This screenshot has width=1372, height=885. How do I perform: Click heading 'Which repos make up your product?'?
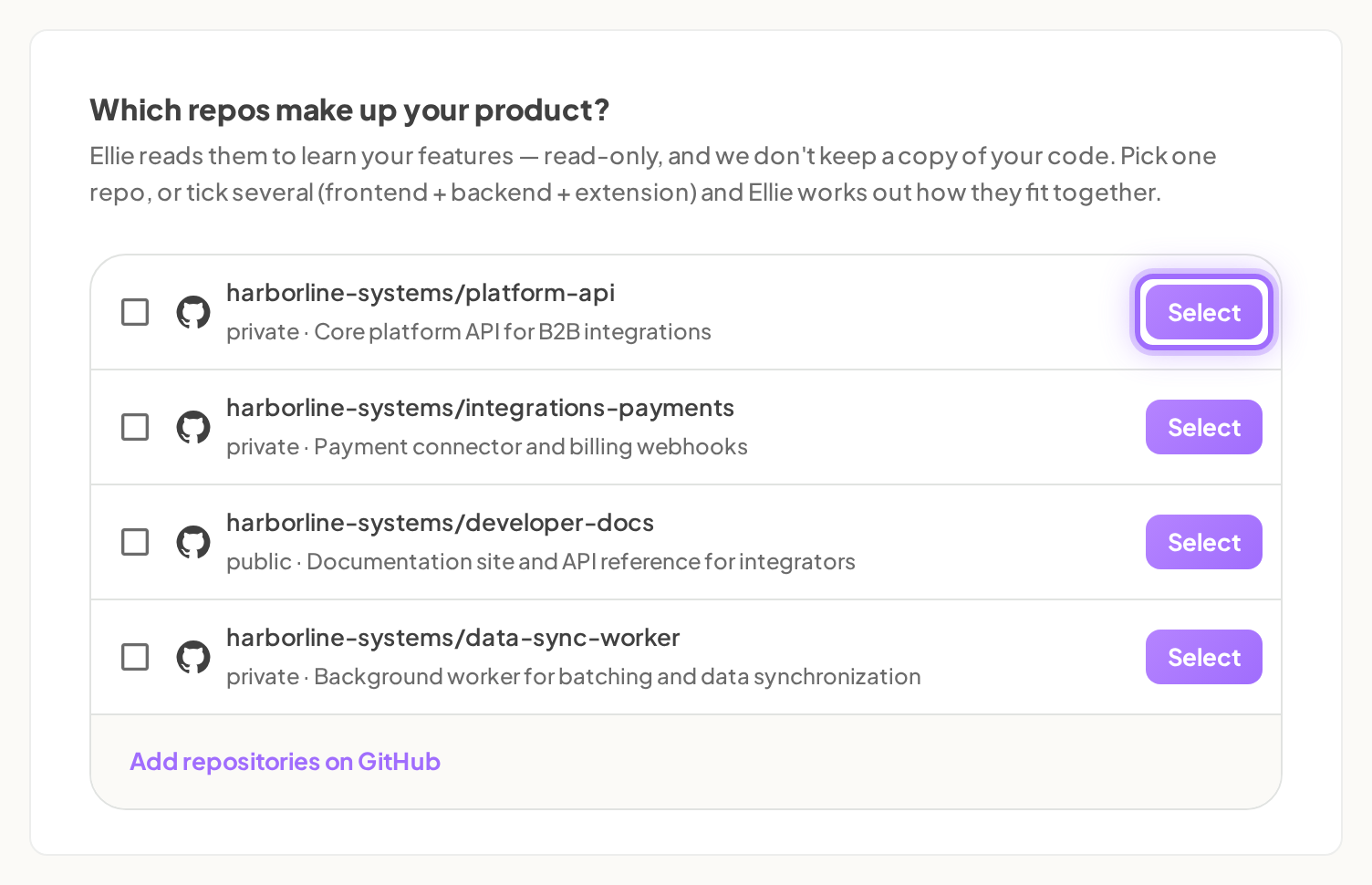point(349,110)
